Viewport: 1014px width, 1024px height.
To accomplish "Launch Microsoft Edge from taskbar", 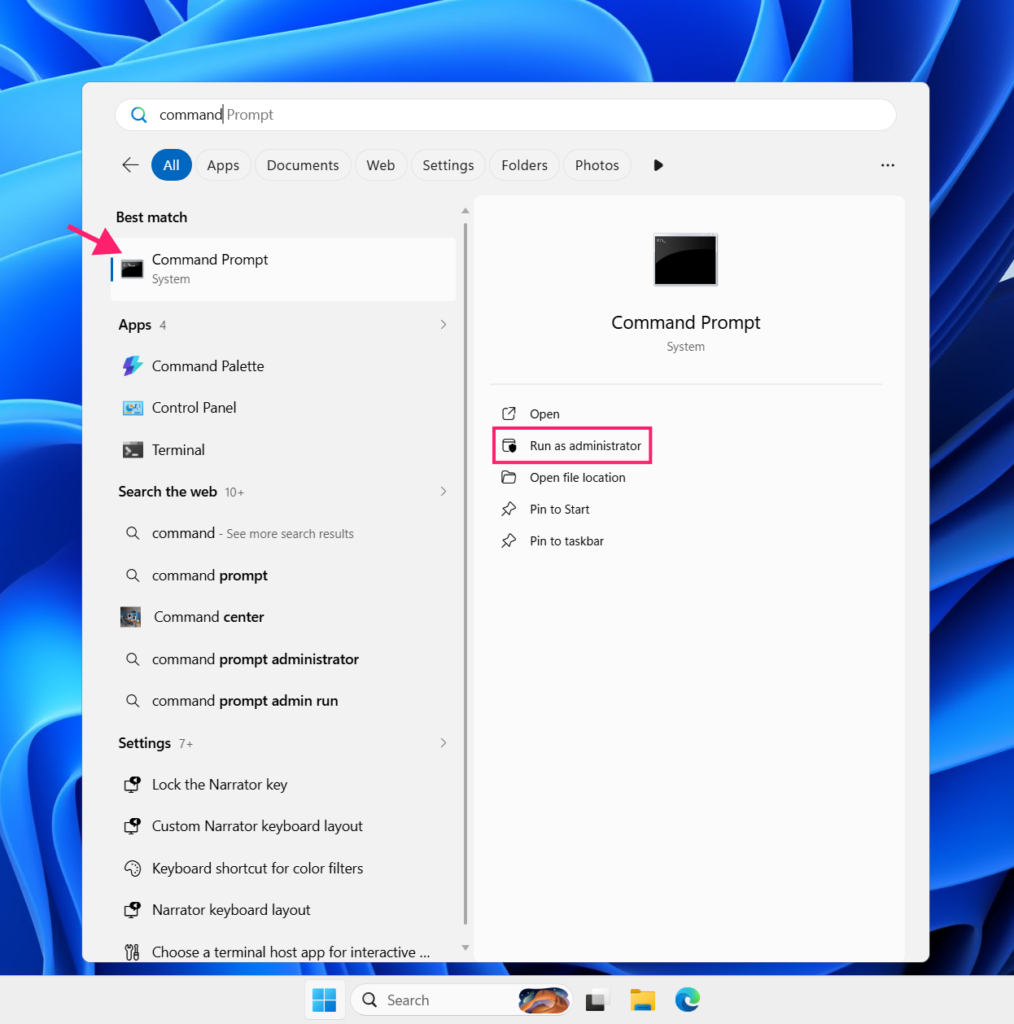I will (687, 1000).
